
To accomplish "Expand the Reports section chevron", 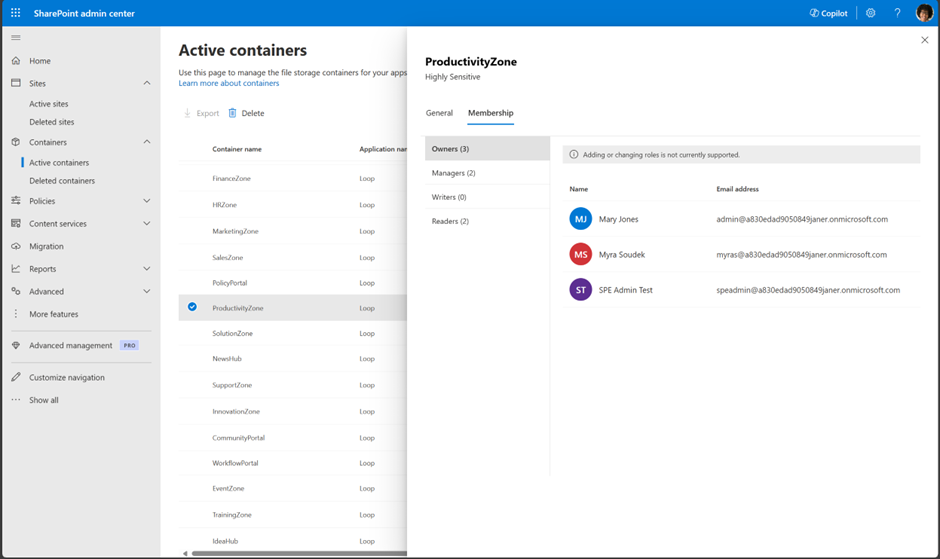I will [147, 269].
